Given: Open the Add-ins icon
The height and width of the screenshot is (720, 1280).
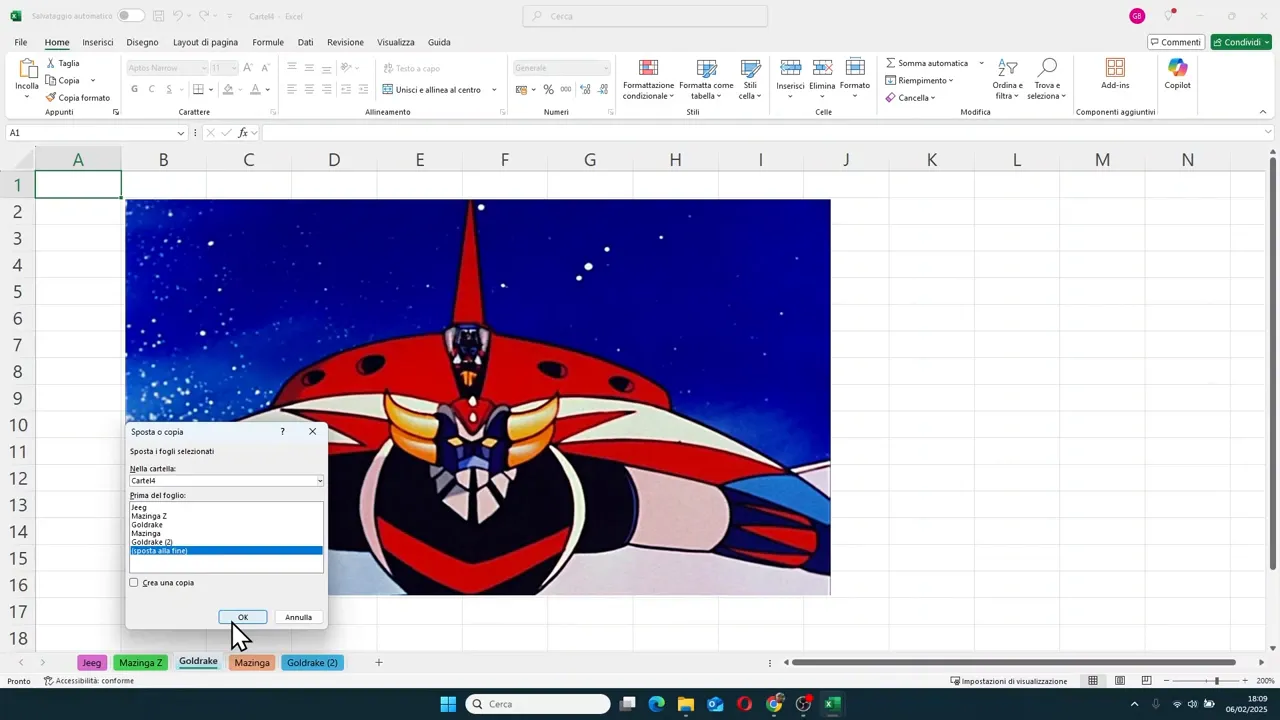Looking at the screenshot, I should pyautogui.click(x=1115, y=68).
